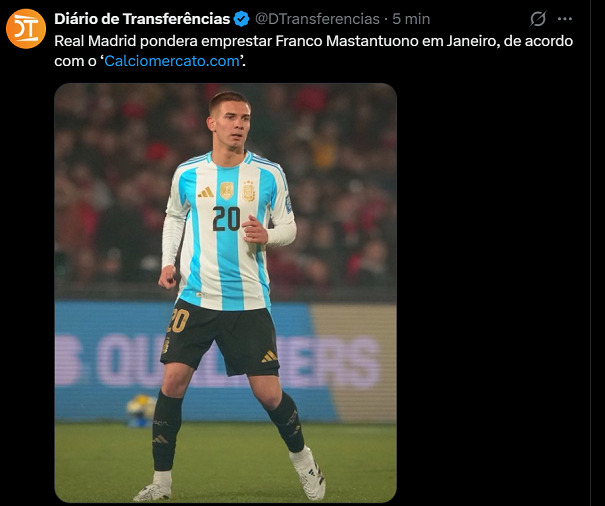Open the Calciomercato.com link

172,61
